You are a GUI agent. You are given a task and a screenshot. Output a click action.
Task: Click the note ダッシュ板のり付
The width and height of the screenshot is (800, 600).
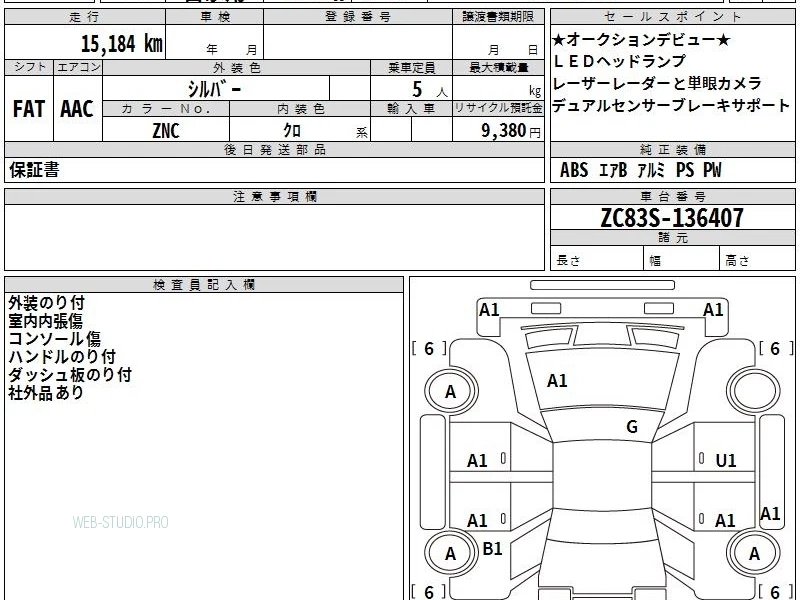(x=70, y=374)
